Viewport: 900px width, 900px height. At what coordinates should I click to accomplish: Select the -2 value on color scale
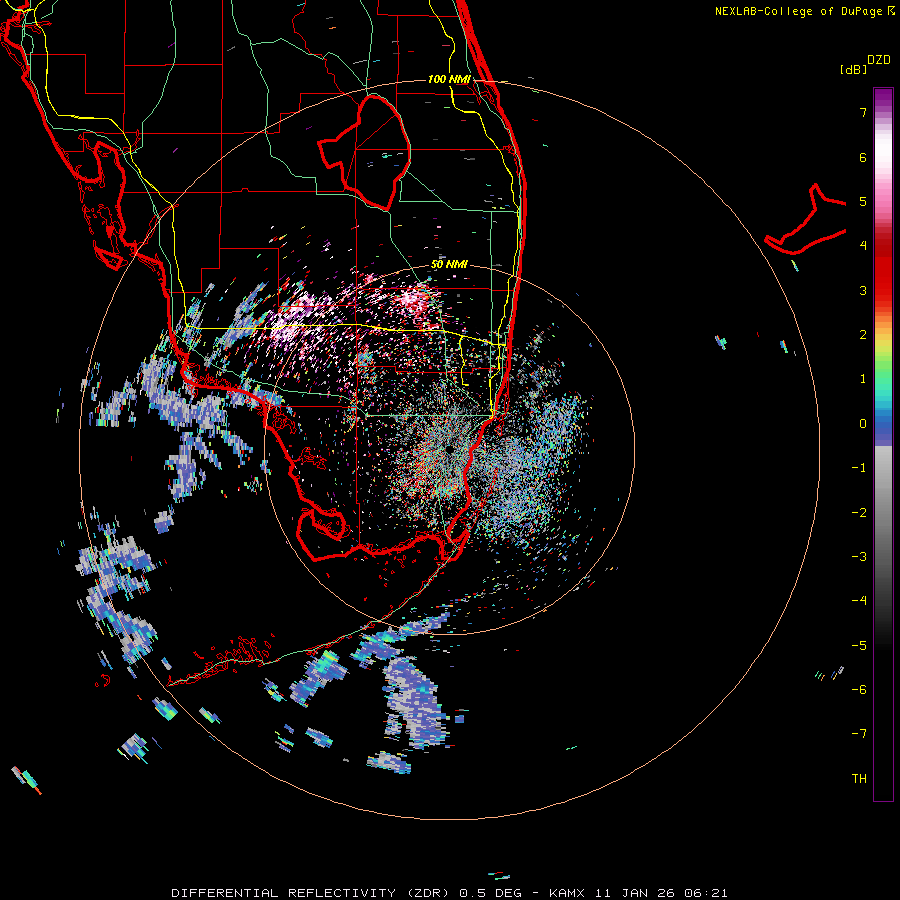(859, 512)
